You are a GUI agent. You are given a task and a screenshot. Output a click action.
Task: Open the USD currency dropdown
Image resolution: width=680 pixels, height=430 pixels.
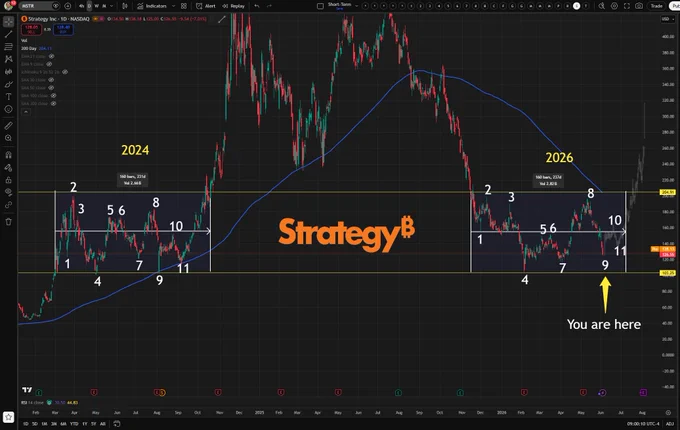(x=667, y=19)
